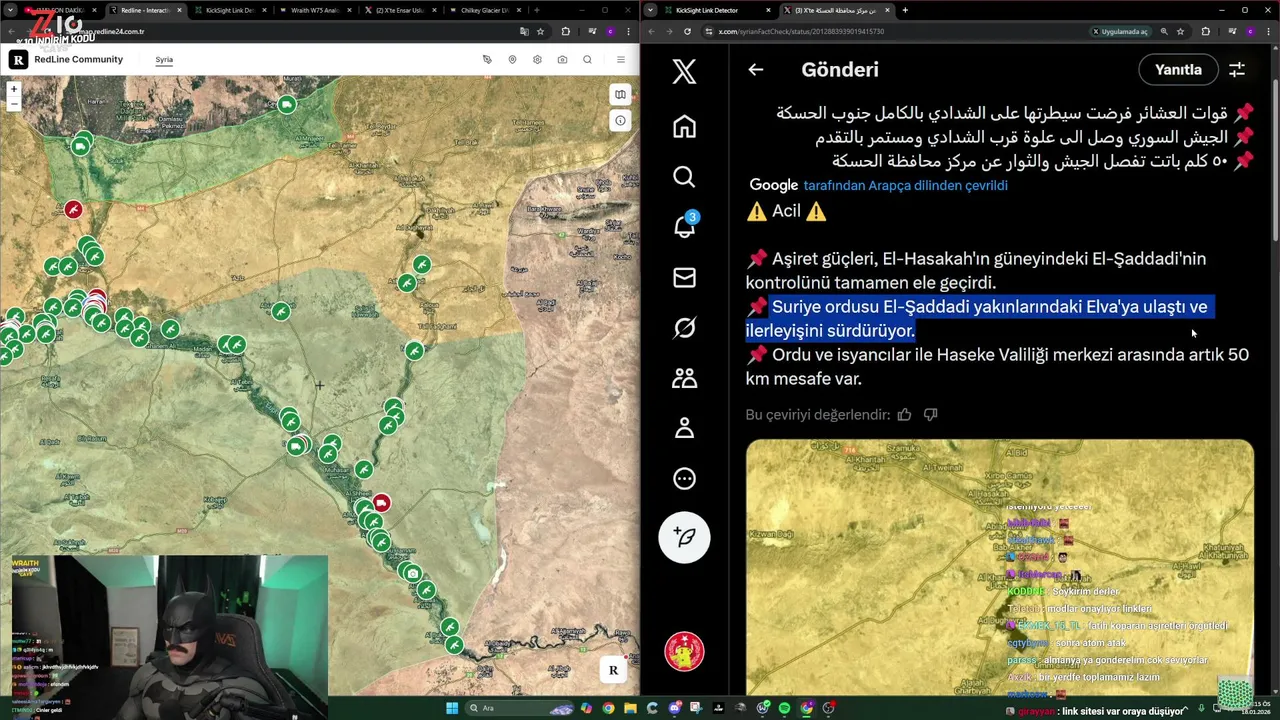The image size is (1280, 720).
Task: Click green vehicle marker at map top
Action: (x=287, y=105)
